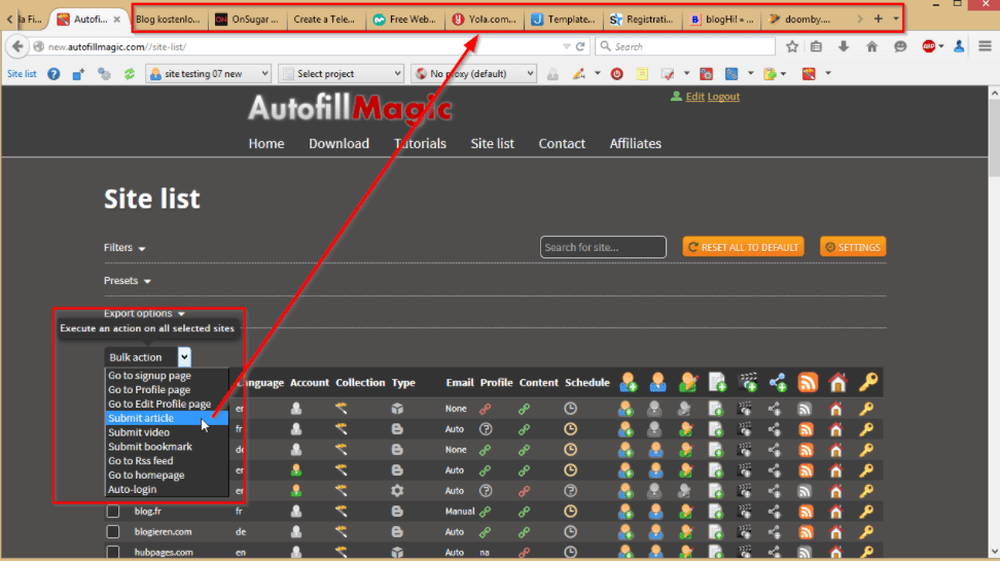The image size is (1000, 561).
Task: Click the collection wand icon in the blog.fr row
Action: (x=341, y=511)
